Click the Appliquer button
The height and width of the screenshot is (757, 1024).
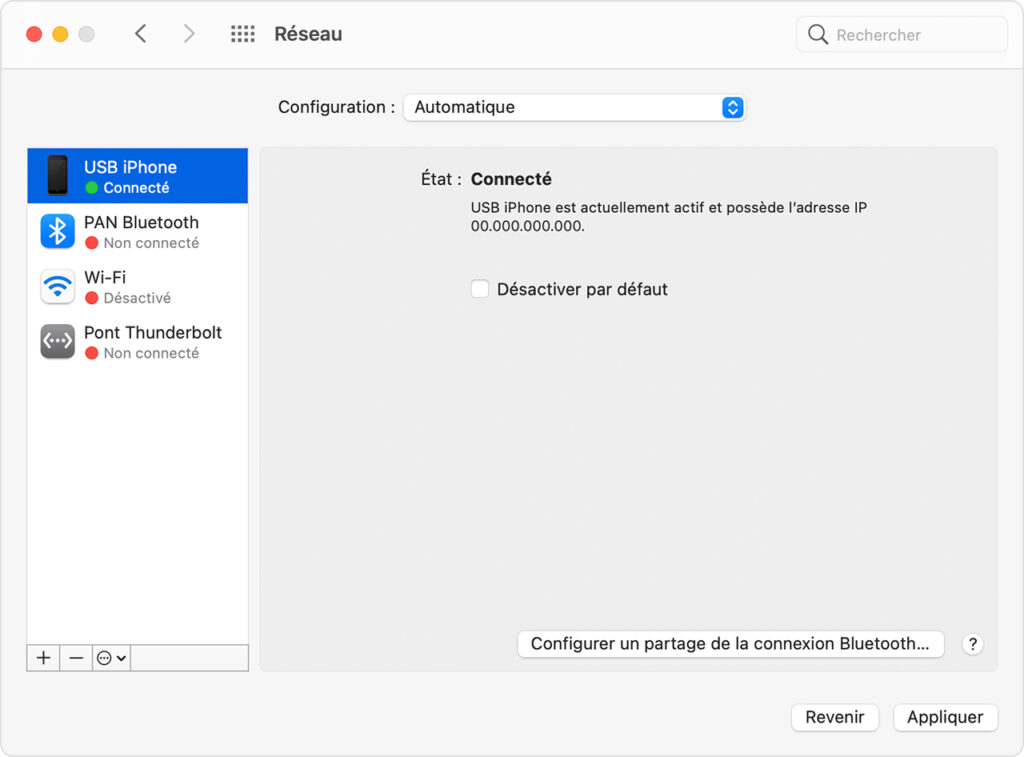[x=945, y=717]
